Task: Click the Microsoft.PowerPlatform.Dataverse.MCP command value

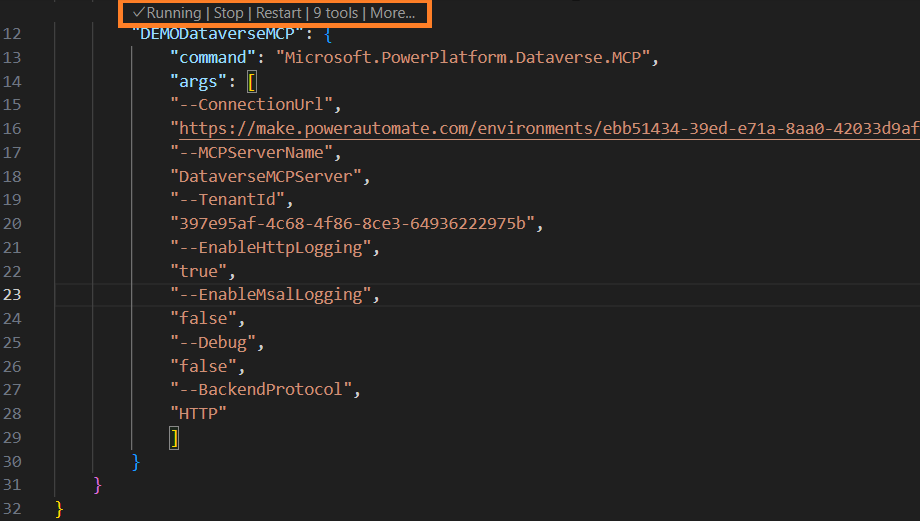Action: tap(465, 57)
